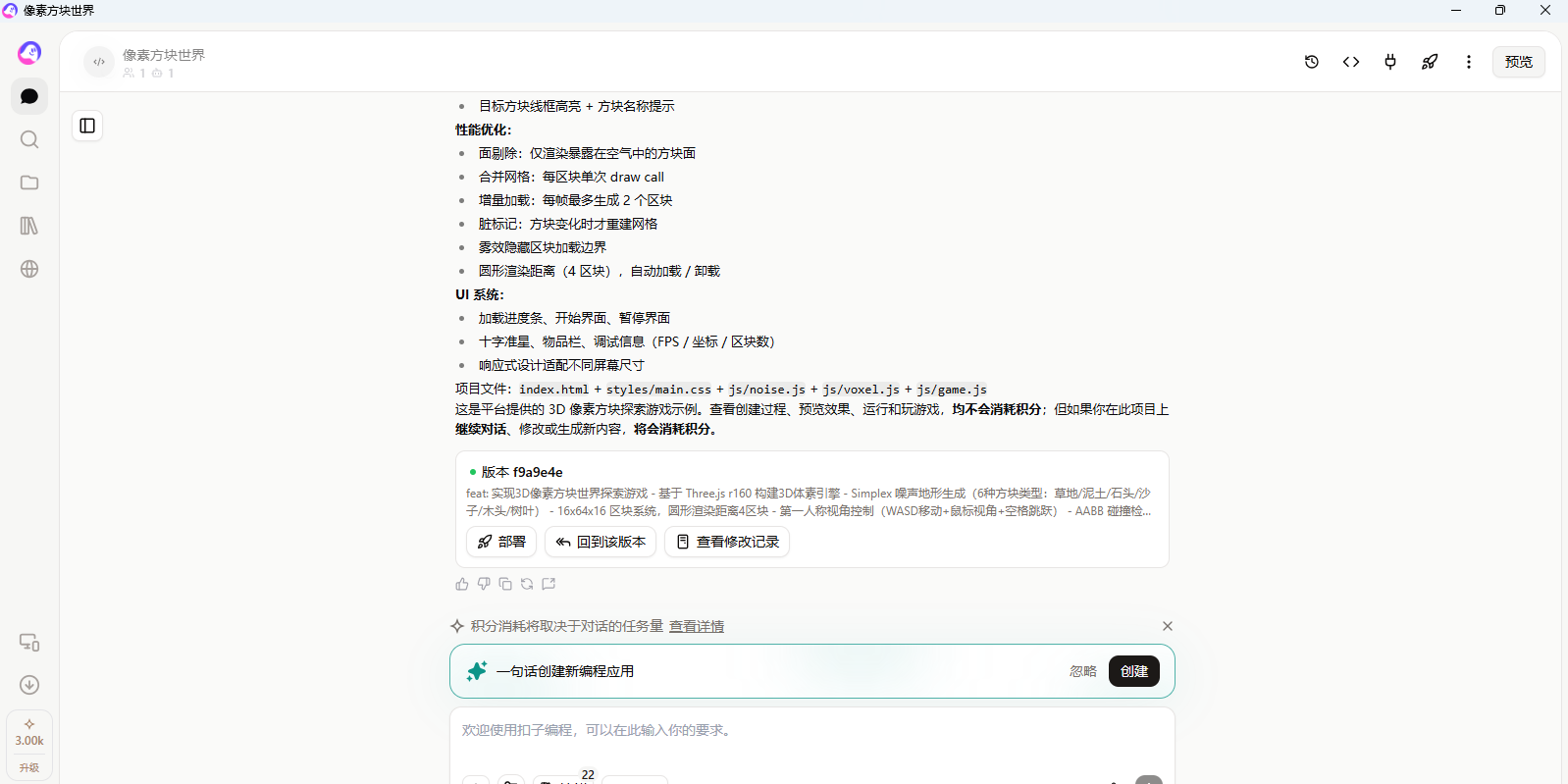Click the styles/main.css filename text

pyautogui.click(x=658, y=390)
